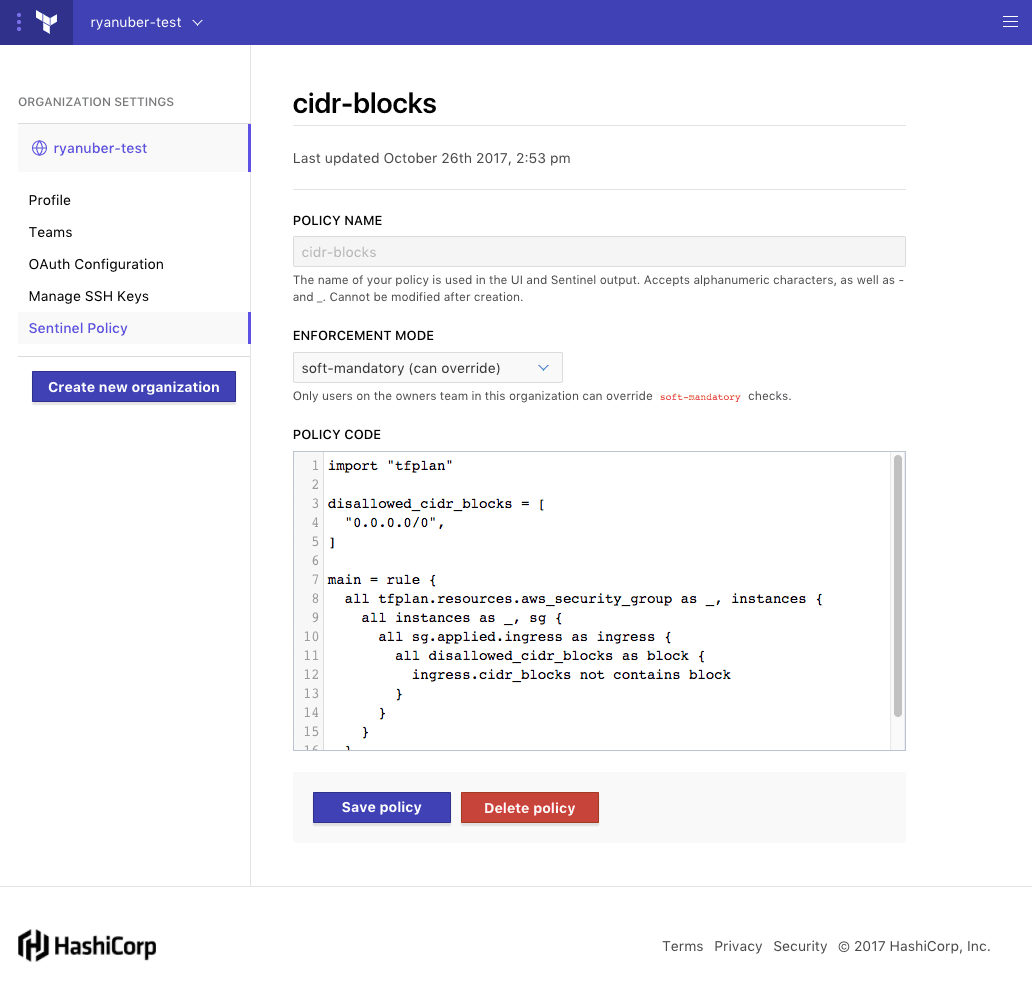Image resolution: width=1032 pixels, height=998 pixels.
Task: Click the globe icon next to ryanuber-test
Action: coord(40,148)
